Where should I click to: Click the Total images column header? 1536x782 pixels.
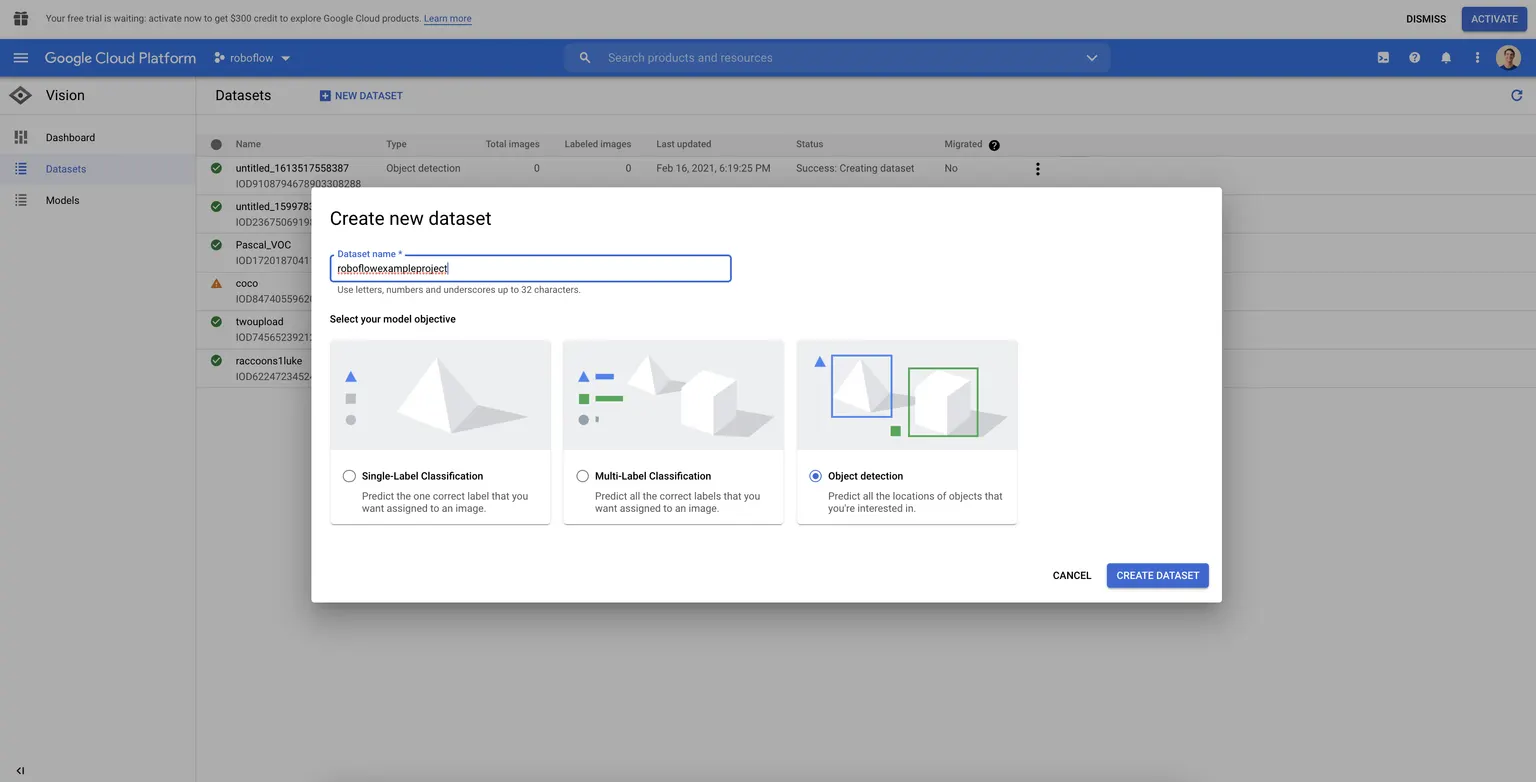512,144
